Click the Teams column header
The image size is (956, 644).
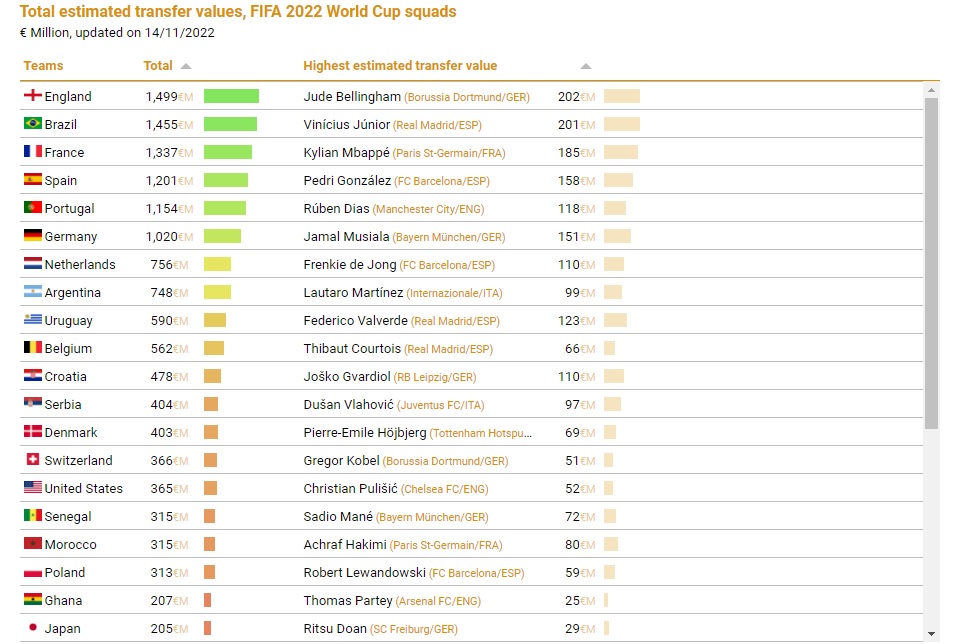43,66
